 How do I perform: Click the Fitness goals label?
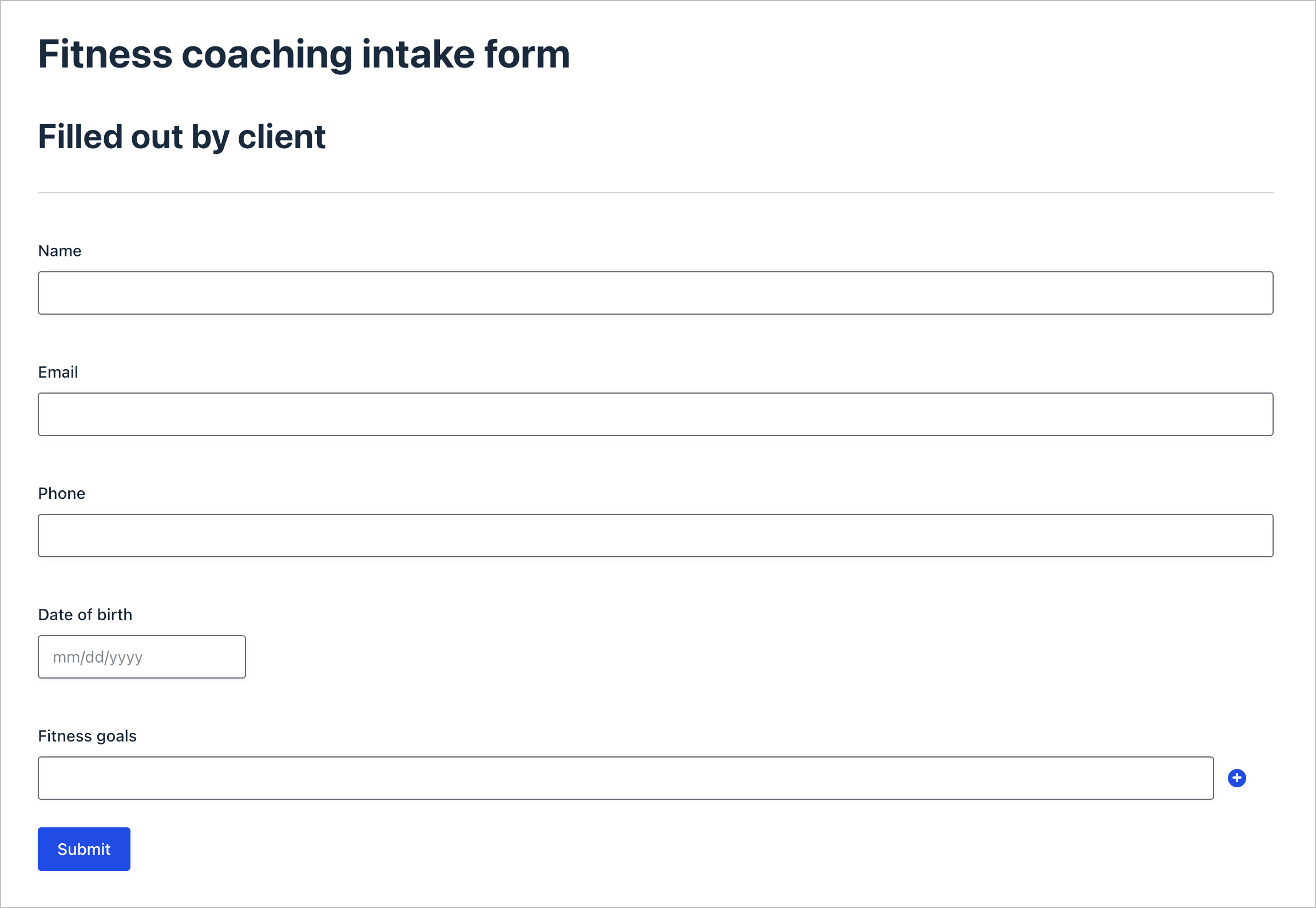[87, 736]
